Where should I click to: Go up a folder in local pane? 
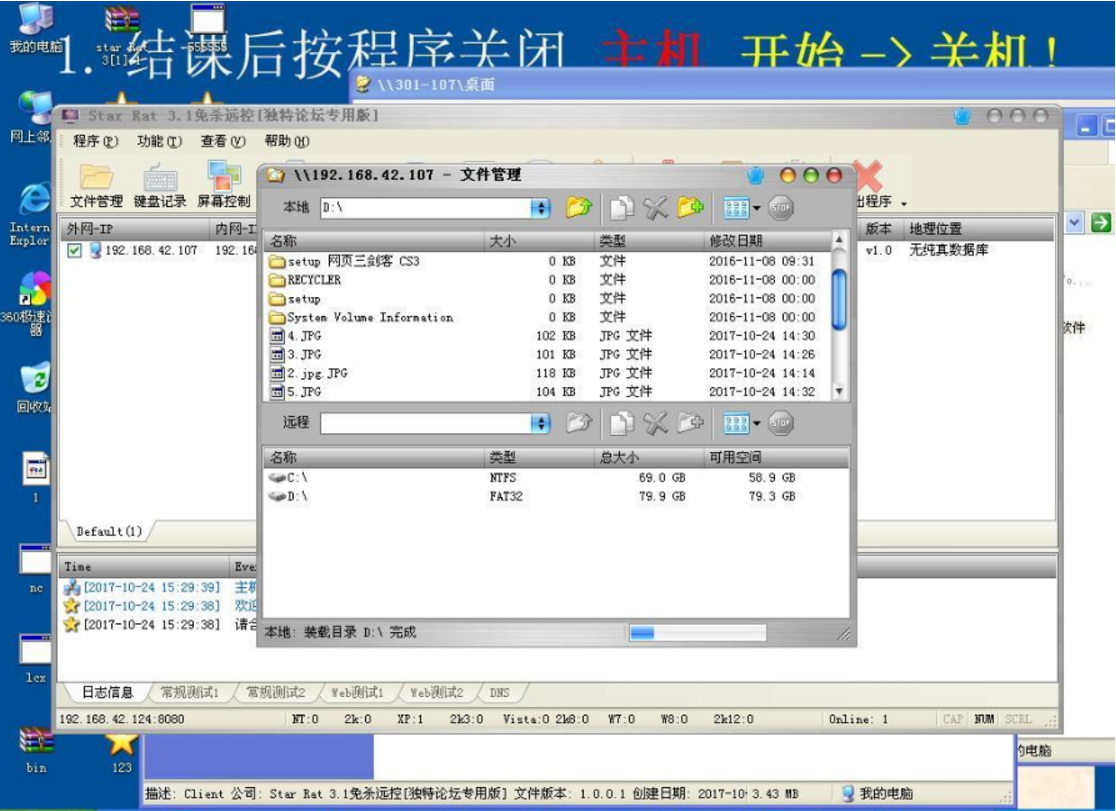579,207
